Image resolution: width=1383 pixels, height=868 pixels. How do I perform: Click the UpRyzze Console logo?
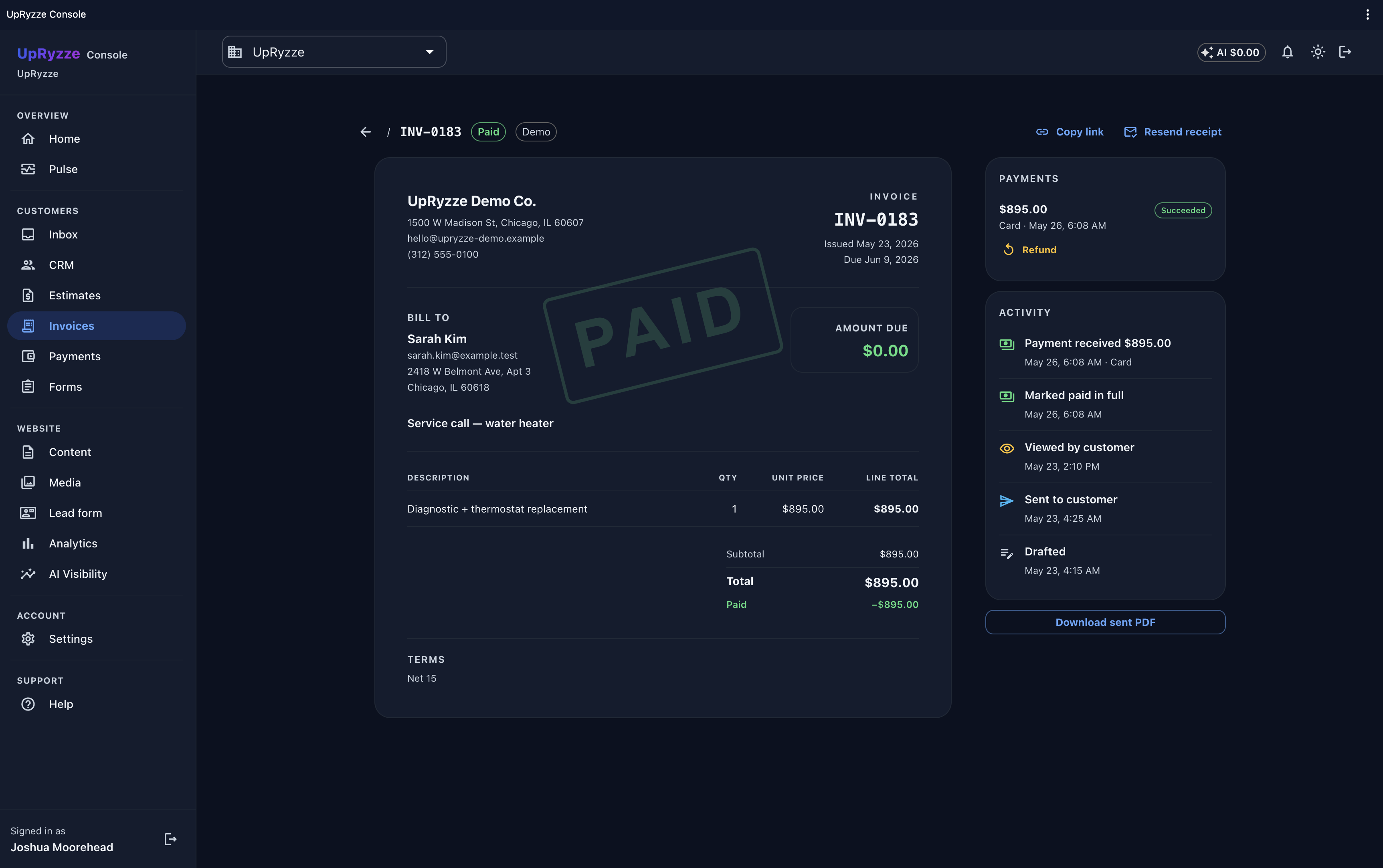(x=72, y=54)
